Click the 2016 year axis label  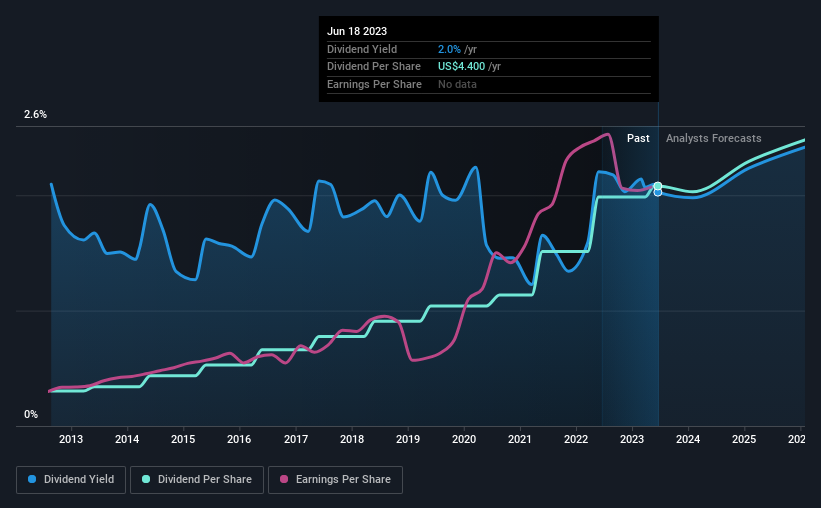[x=239, y=439]
